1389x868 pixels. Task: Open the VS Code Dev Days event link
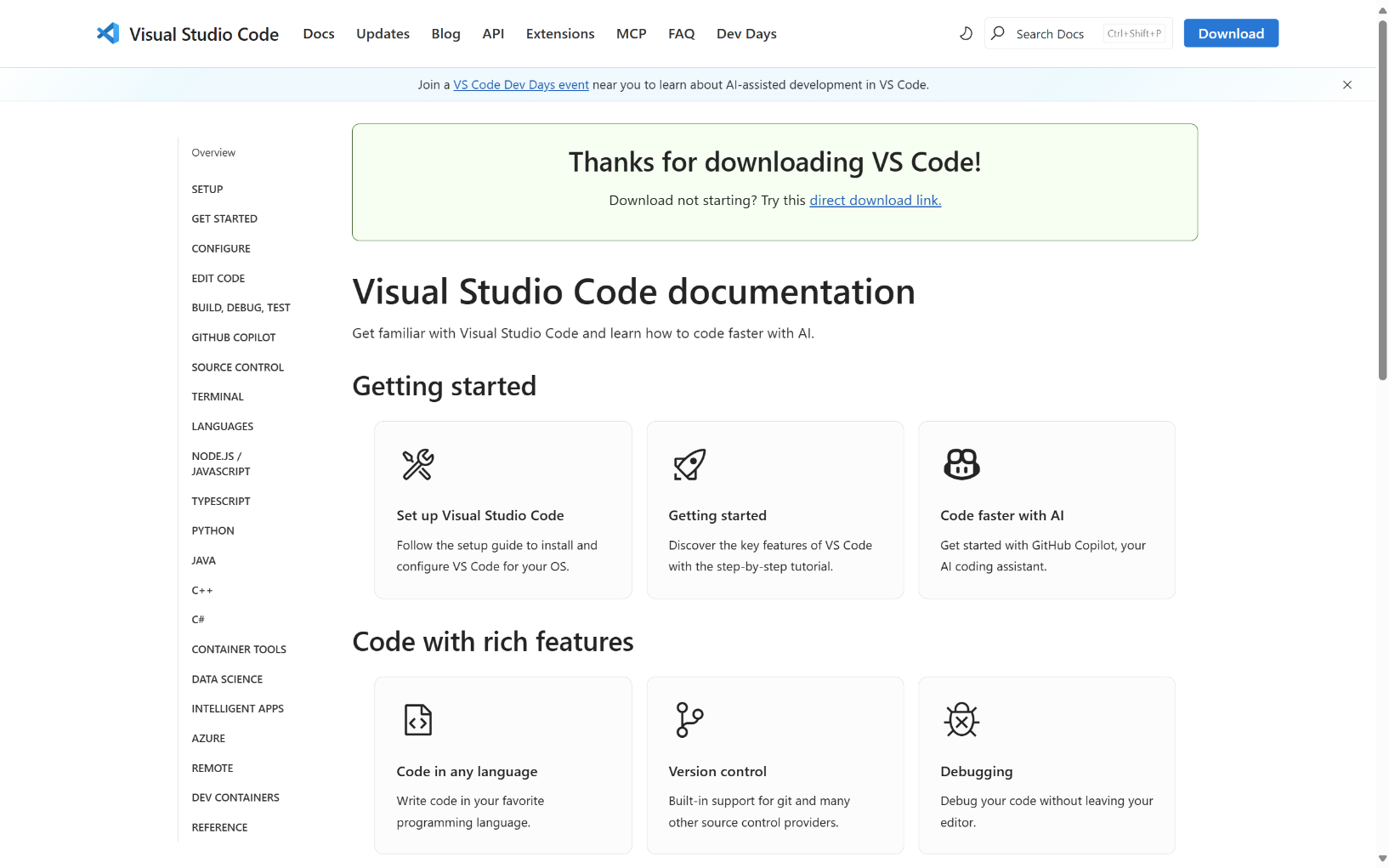521,85
